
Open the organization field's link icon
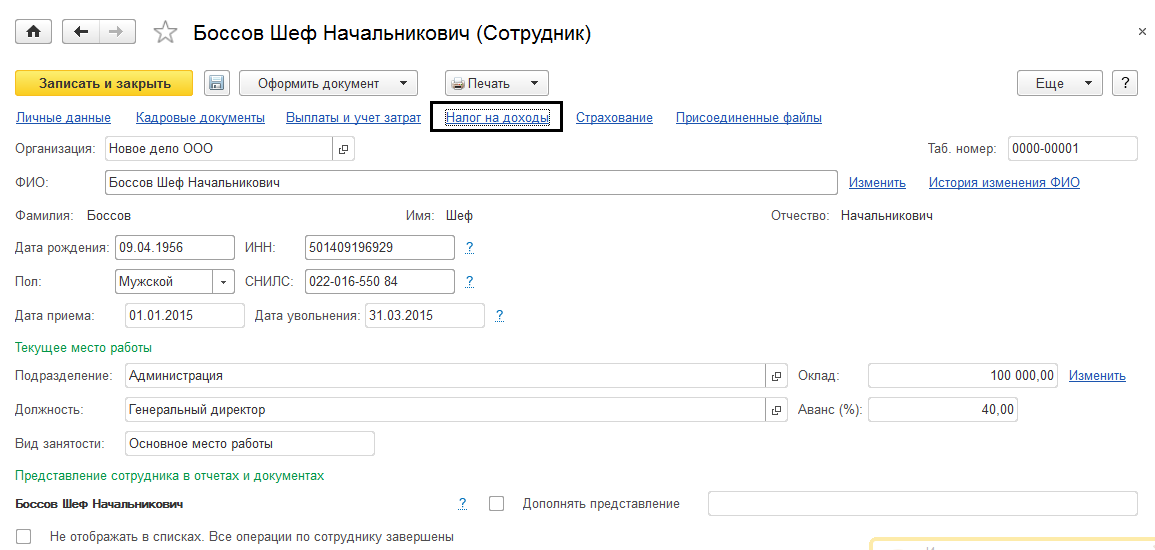343,149
